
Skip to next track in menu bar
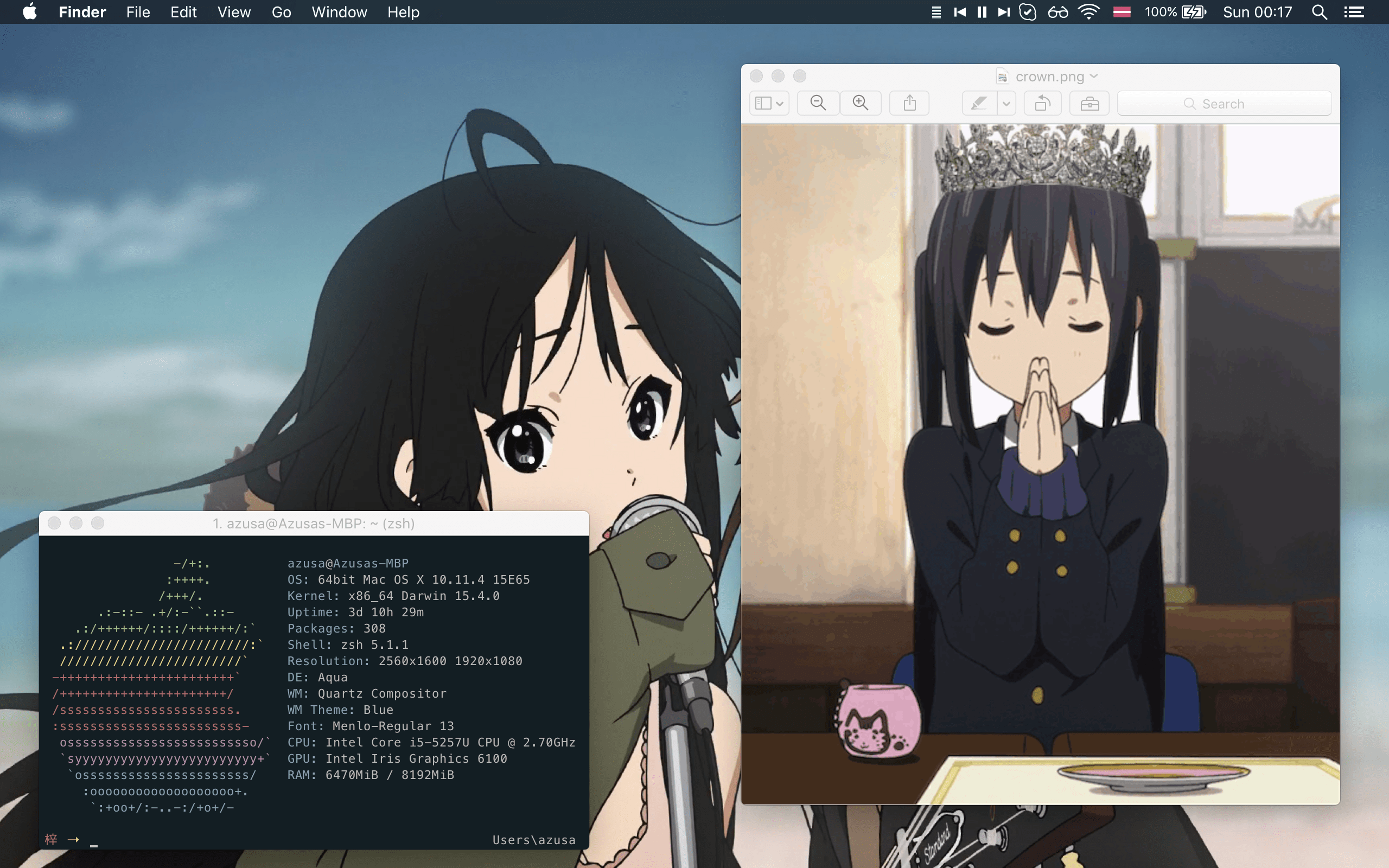pyautogui.click(x=1004, y=12)
